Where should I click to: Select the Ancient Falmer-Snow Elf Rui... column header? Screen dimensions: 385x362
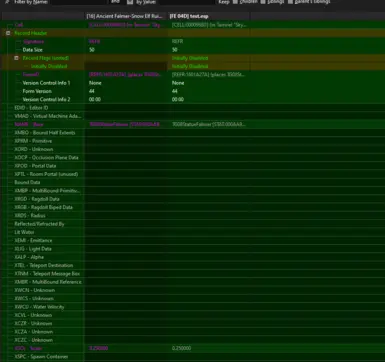tap(125, 16)
